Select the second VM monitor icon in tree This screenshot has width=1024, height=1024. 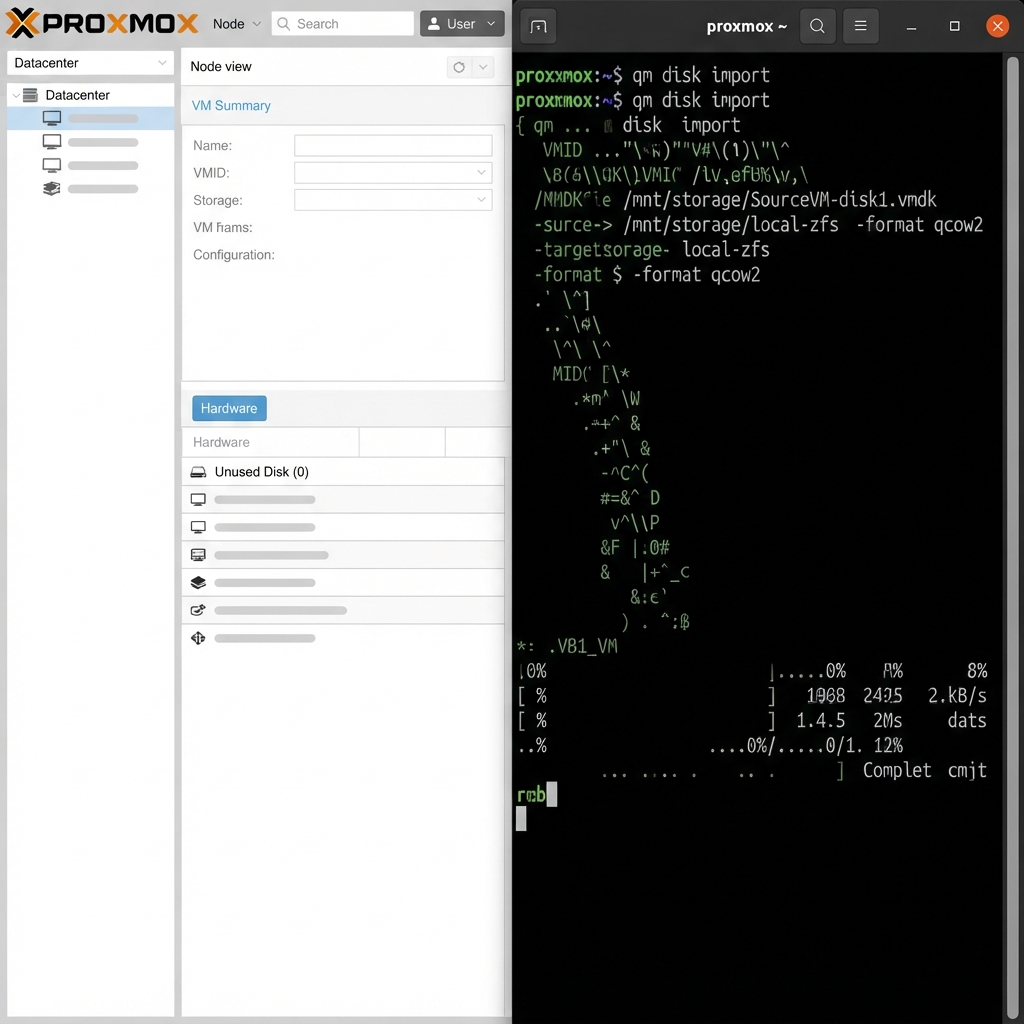pos(52,142)
